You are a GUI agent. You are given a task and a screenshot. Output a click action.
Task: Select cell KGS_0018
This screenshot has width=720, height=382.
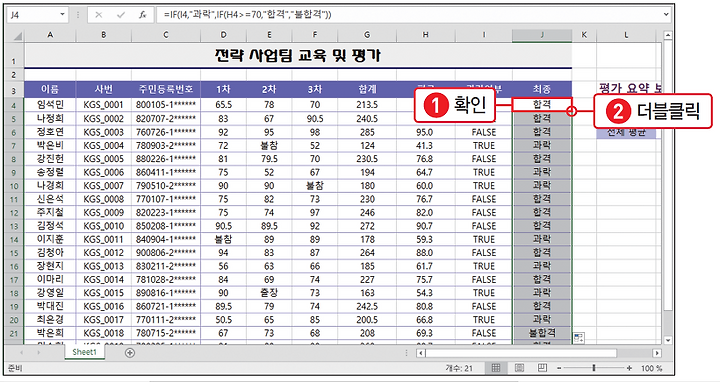coord(103,333)
